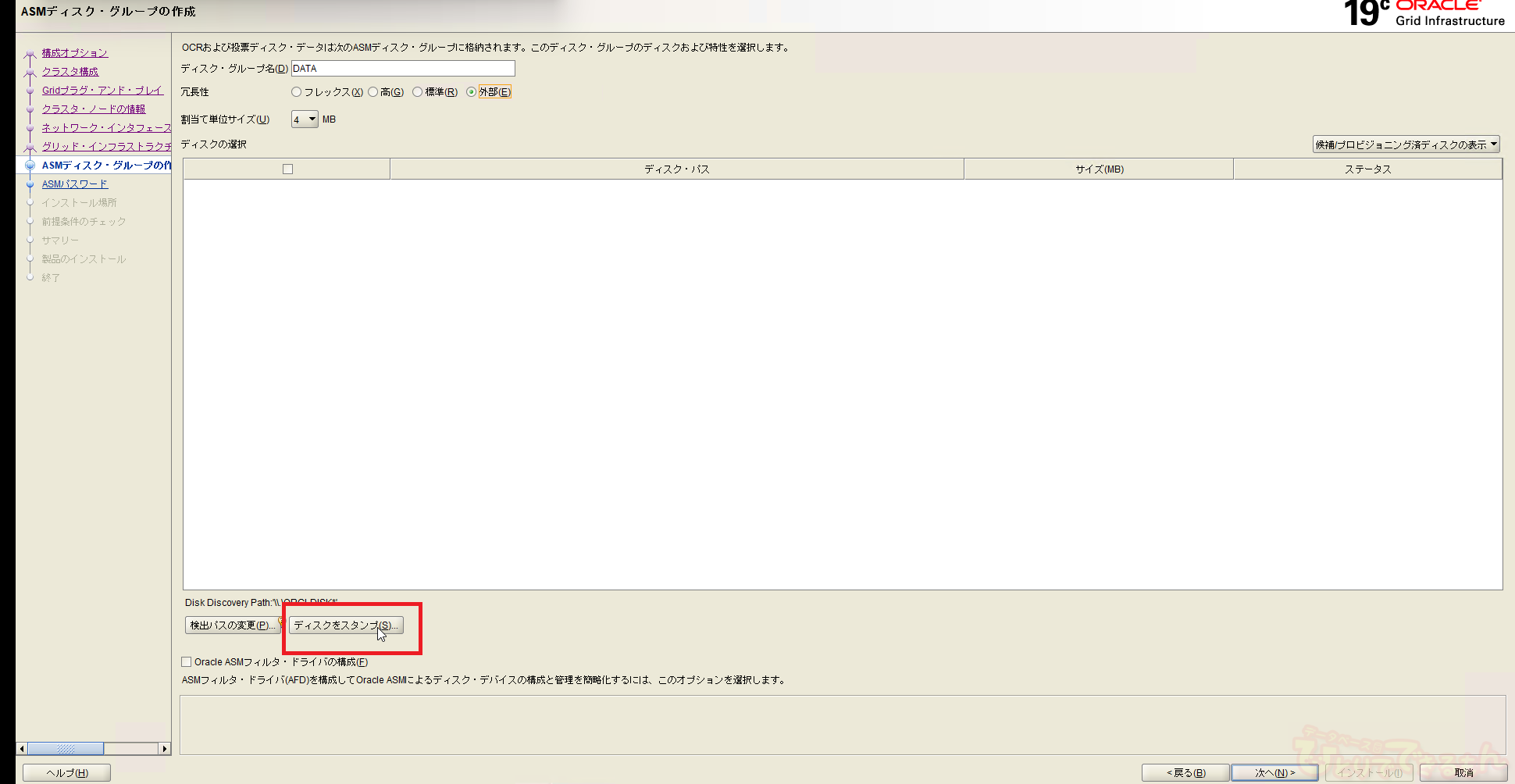Proceed with the 次へ(N) button
Image resolution: width=1515 pixels, height=784 pixels.
1274,773
